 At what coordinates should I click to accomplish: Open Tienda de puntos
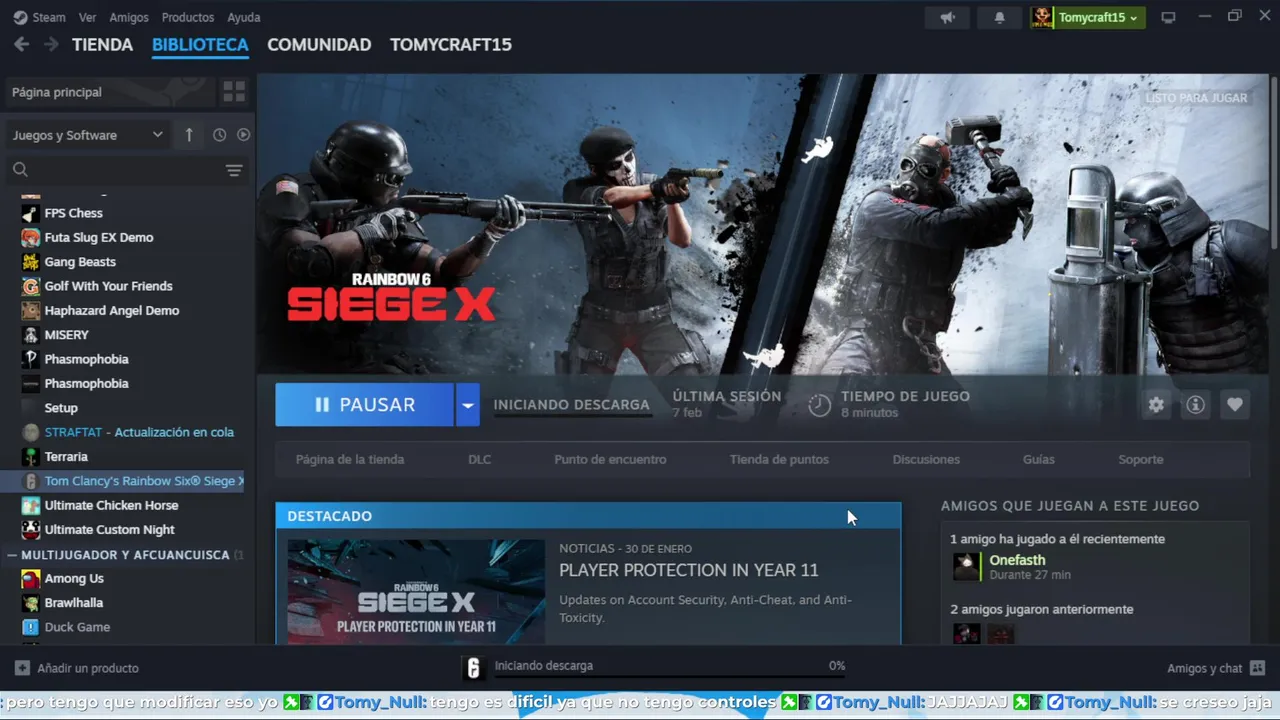[779, 459]
